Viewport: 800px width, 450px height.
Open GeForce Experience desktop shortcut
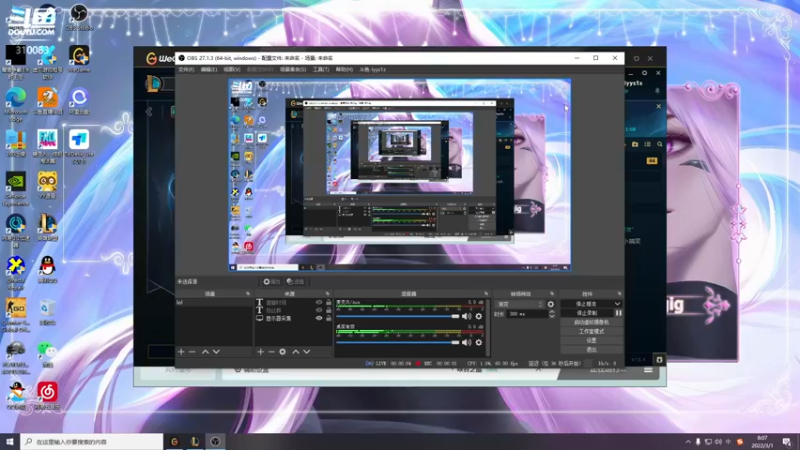[x=16, y=189]
